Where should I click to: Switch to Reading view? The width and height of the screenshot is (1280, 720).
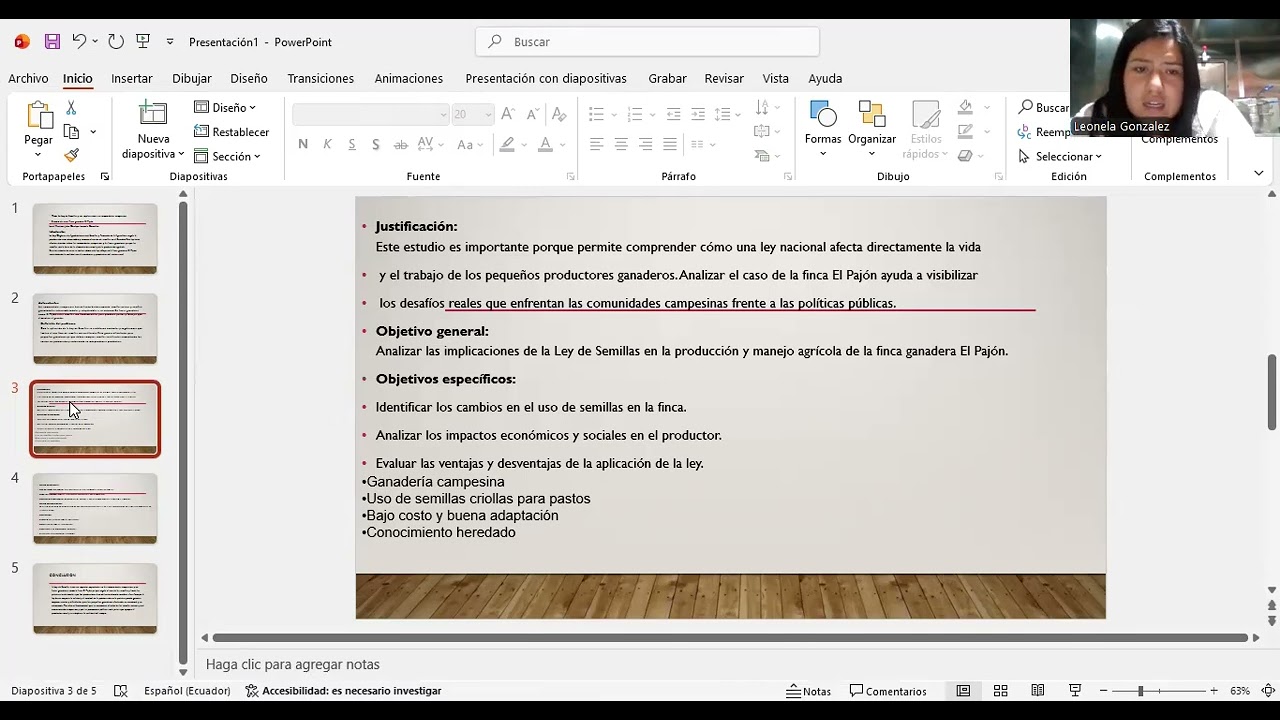pos(1038,691)
